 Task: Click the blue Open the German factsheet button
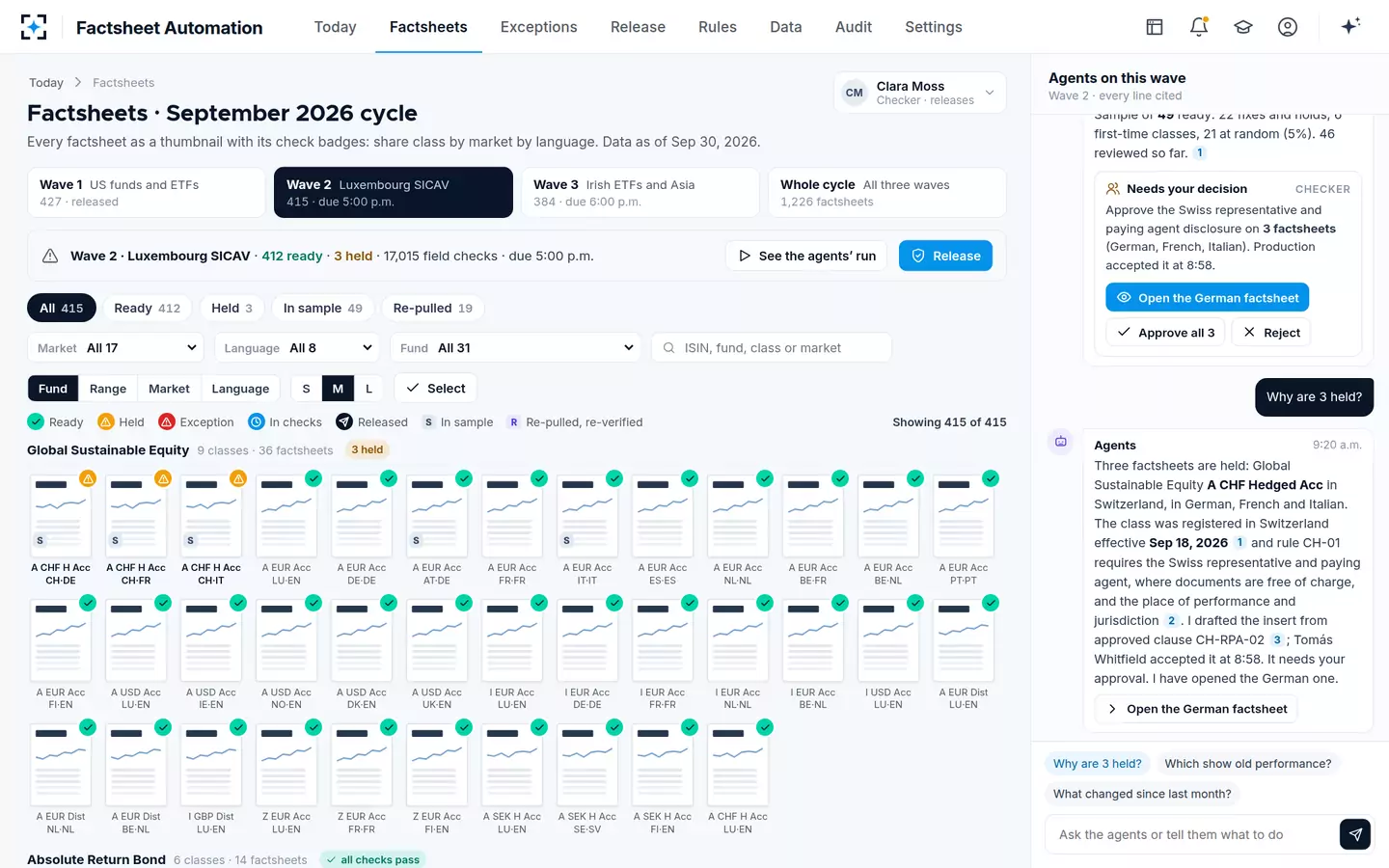(x=1207, y=297)
